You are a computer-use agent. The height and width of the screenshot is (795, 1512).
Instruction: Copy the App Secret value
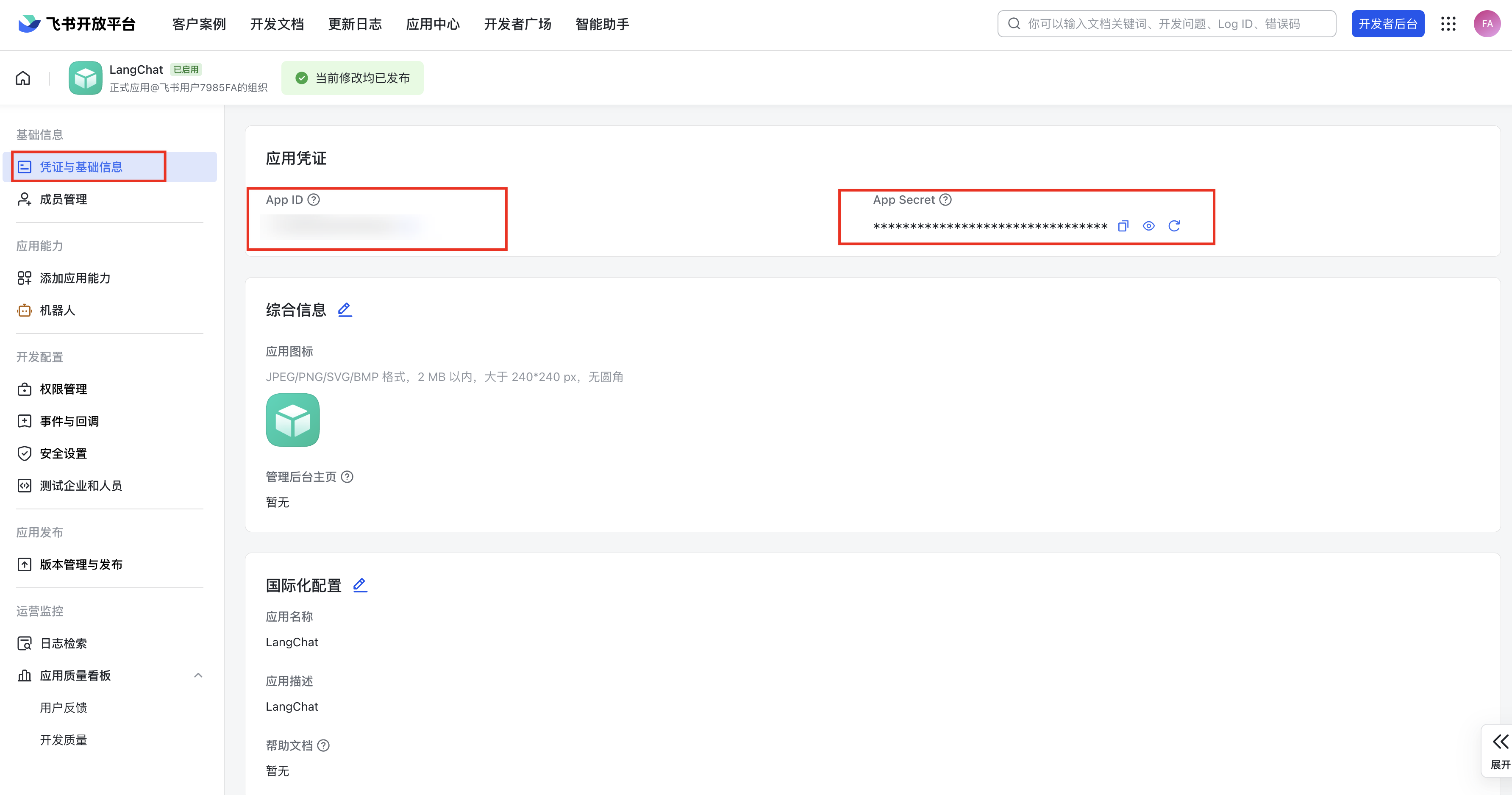pos(1123,226)
